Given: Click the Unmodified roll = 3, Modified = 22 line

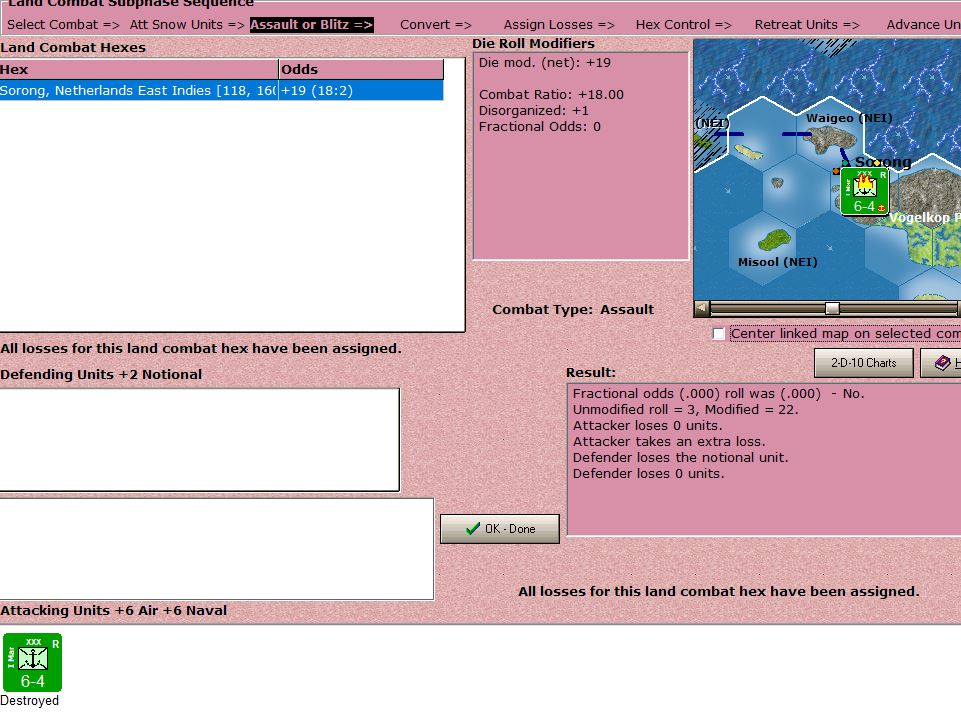Looking at the screenshot, I should point(685,409).
